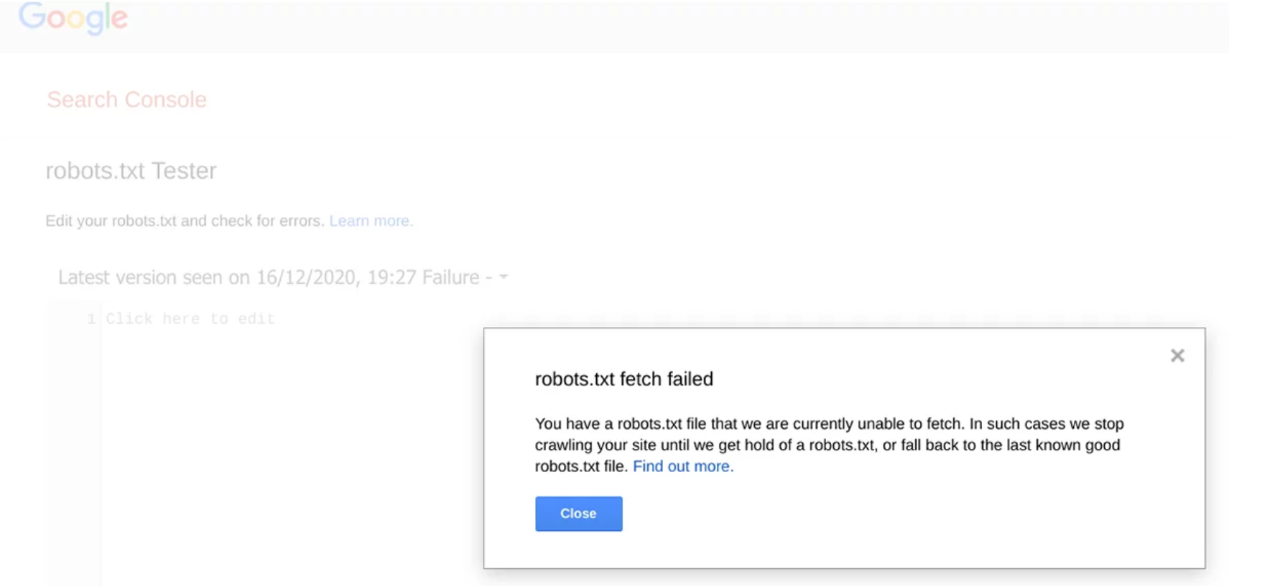1280x586 pixels.
Task: Follow the Learn more link
Action: click(371, 221)
